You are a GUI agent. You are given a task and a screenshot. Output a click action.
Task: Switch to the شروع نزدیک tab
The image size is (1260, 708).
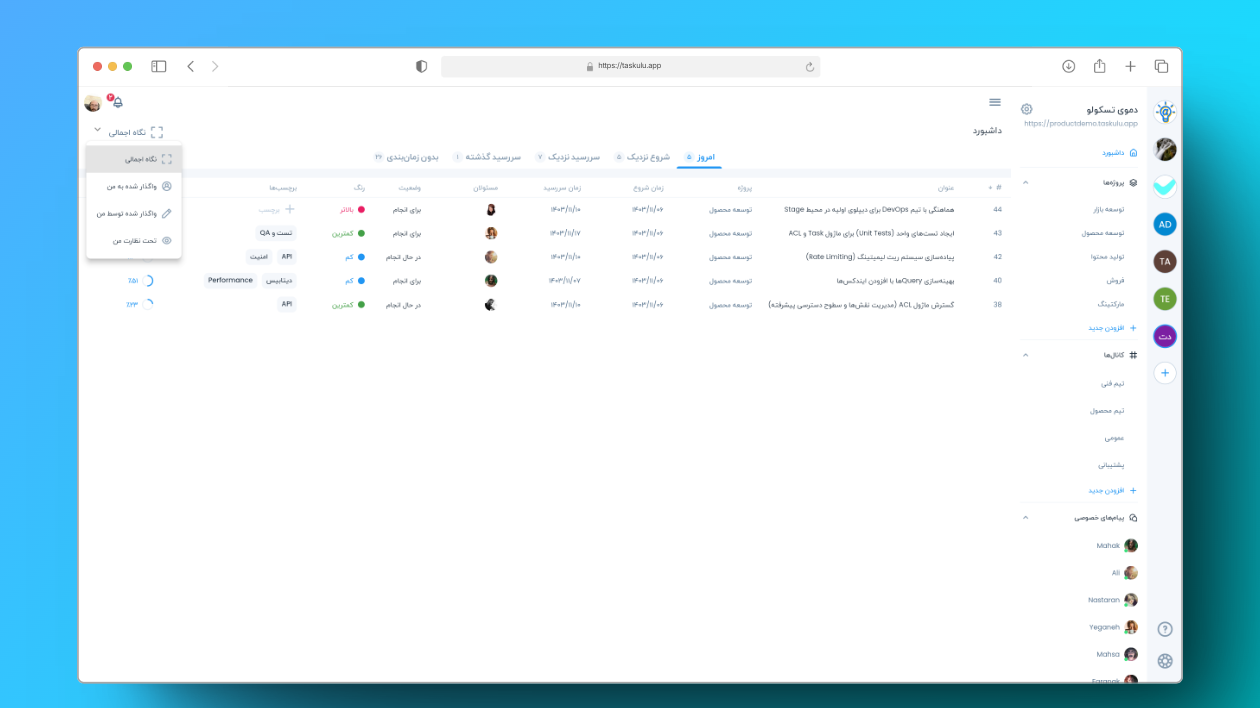[x=642, y=157]
